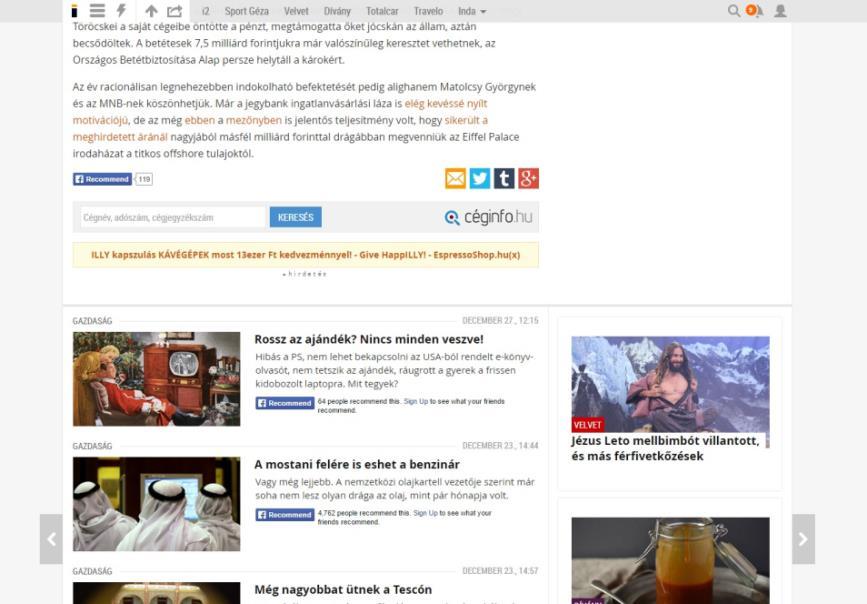
Task: Open the ILLY kapszulás KÁVÉGÉPEK ad link
Action: pyautogui.click(x=306, y=255)
